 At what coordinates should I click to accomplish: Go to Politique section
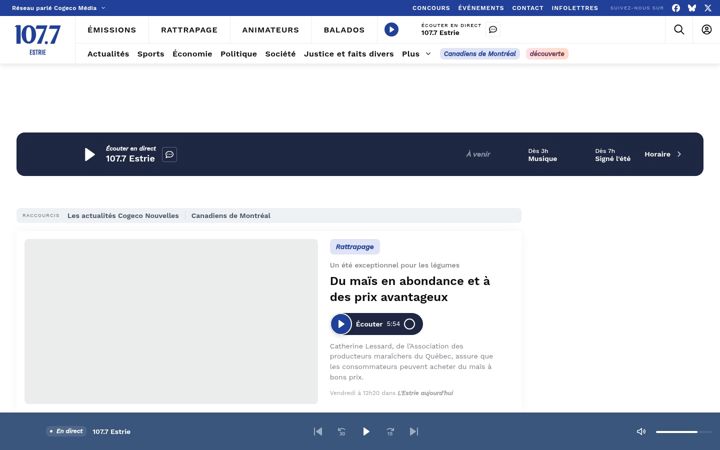[238, 54]
